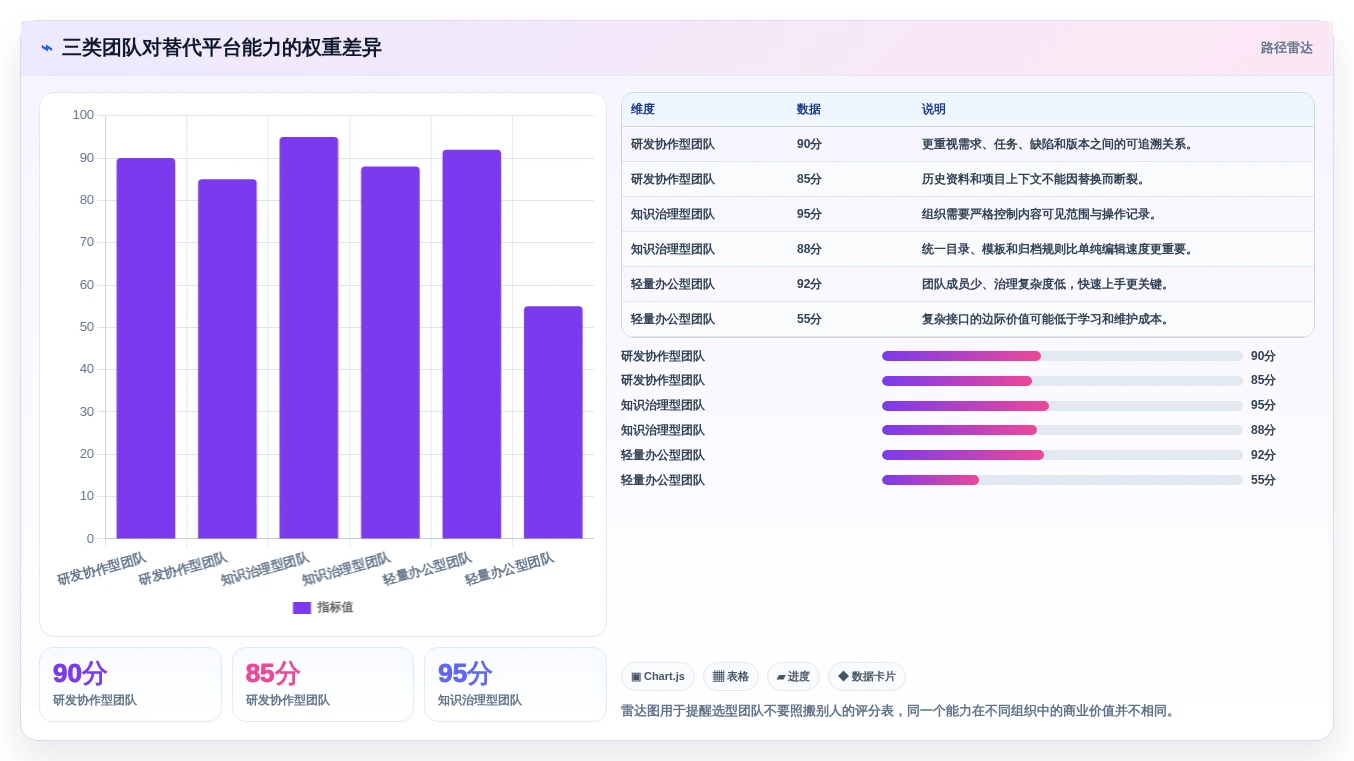Toggle the 指标值 legend swatch
The image size is (1354, 761).
point(301,608)
